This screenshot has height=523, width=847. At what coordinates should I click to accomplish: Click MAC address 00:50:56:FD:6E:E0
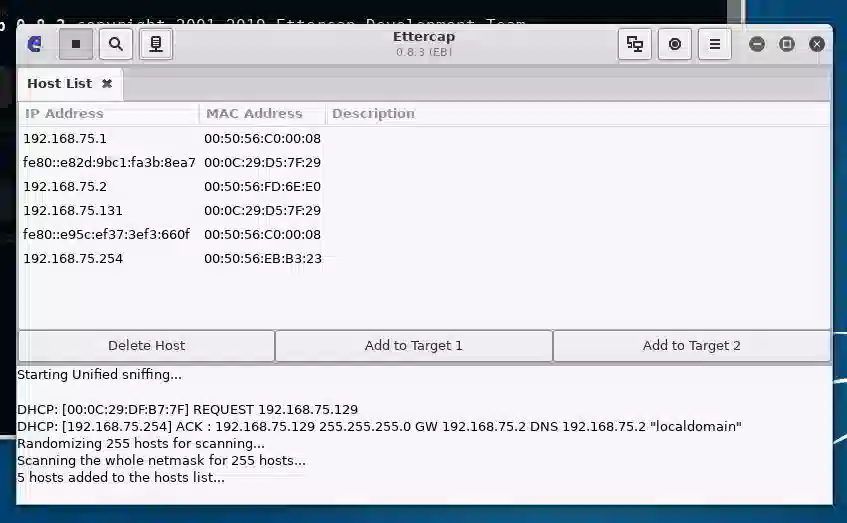point(263,186)
